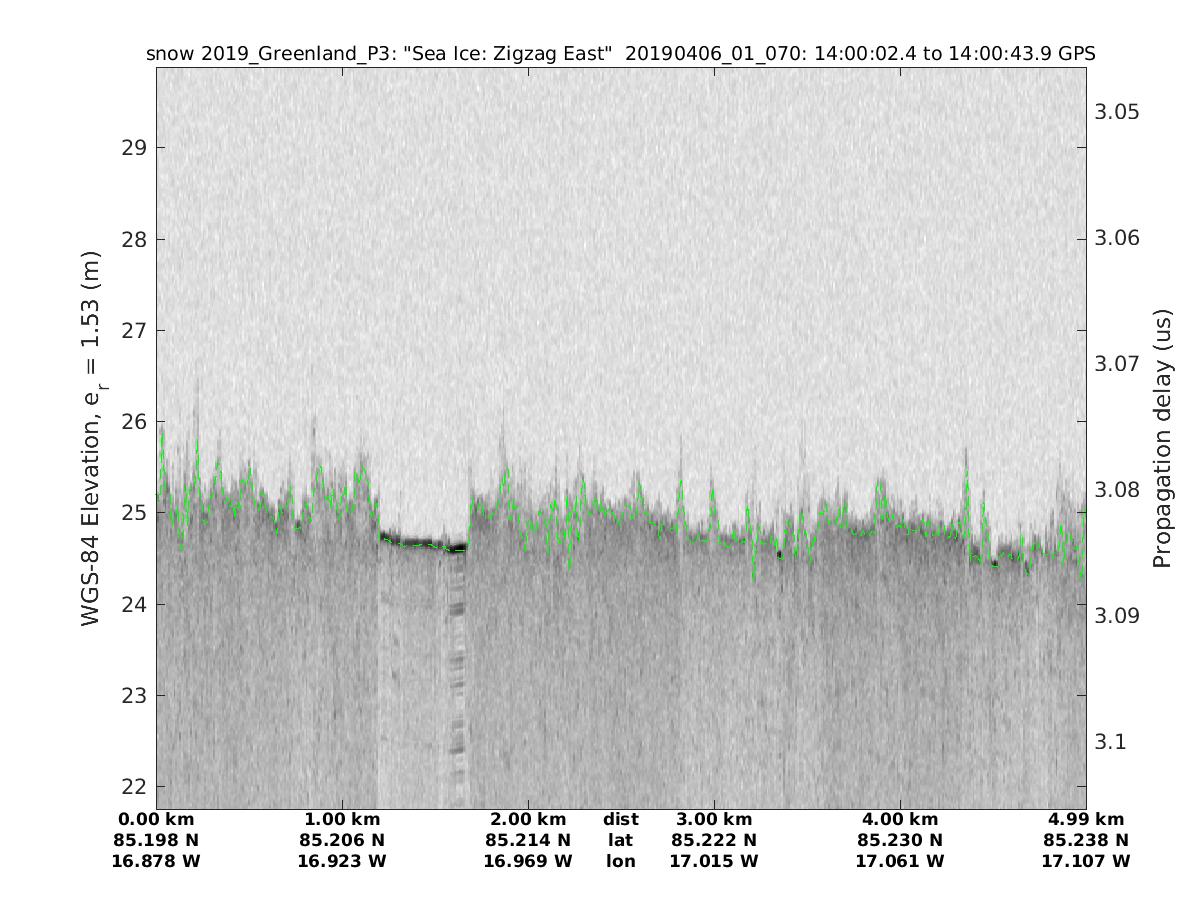The image size is (1200, 900).
Task: Click the 25 elevation tick label
Action: [135, 513]
